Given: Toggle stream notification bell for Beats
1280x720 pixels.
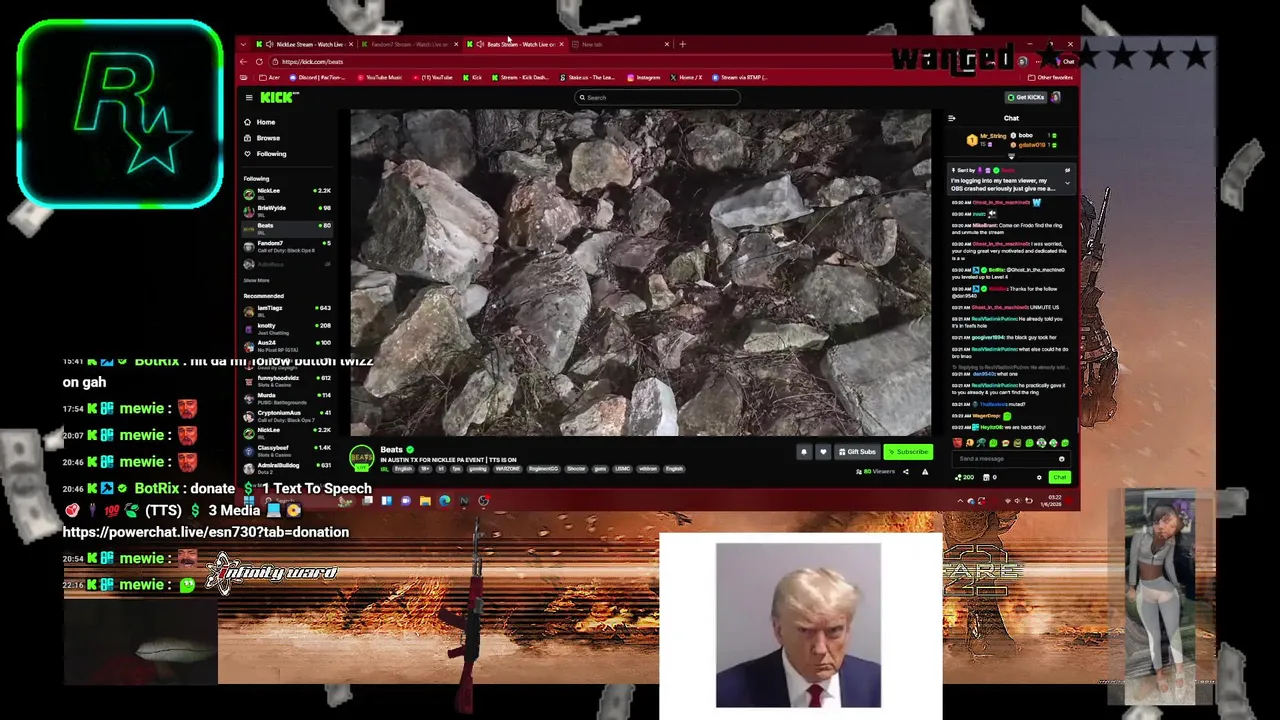Looking at the screenshot, I should coord(803,452).
